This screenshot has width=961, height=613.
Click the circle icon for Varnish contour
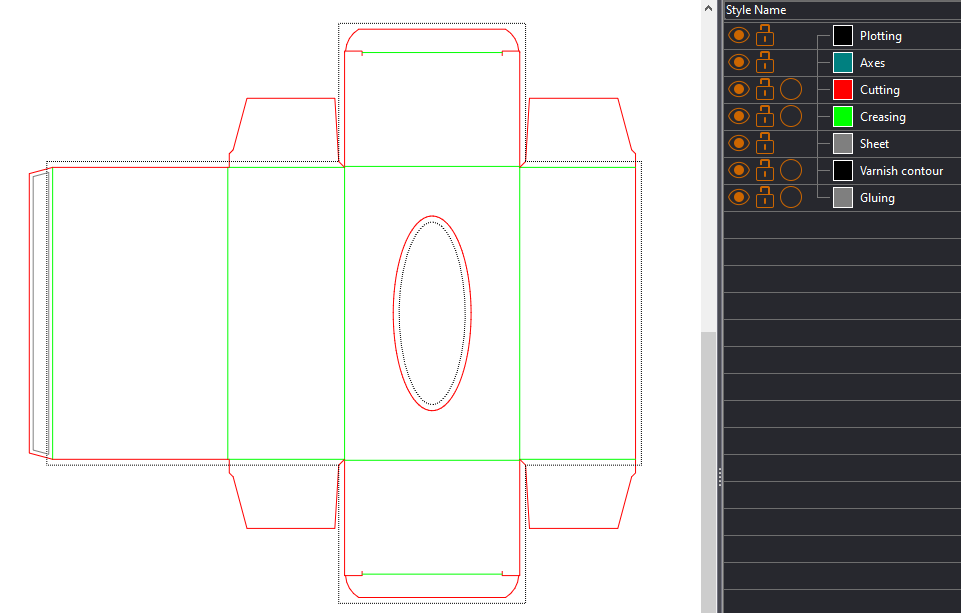[x=791, y=170]
